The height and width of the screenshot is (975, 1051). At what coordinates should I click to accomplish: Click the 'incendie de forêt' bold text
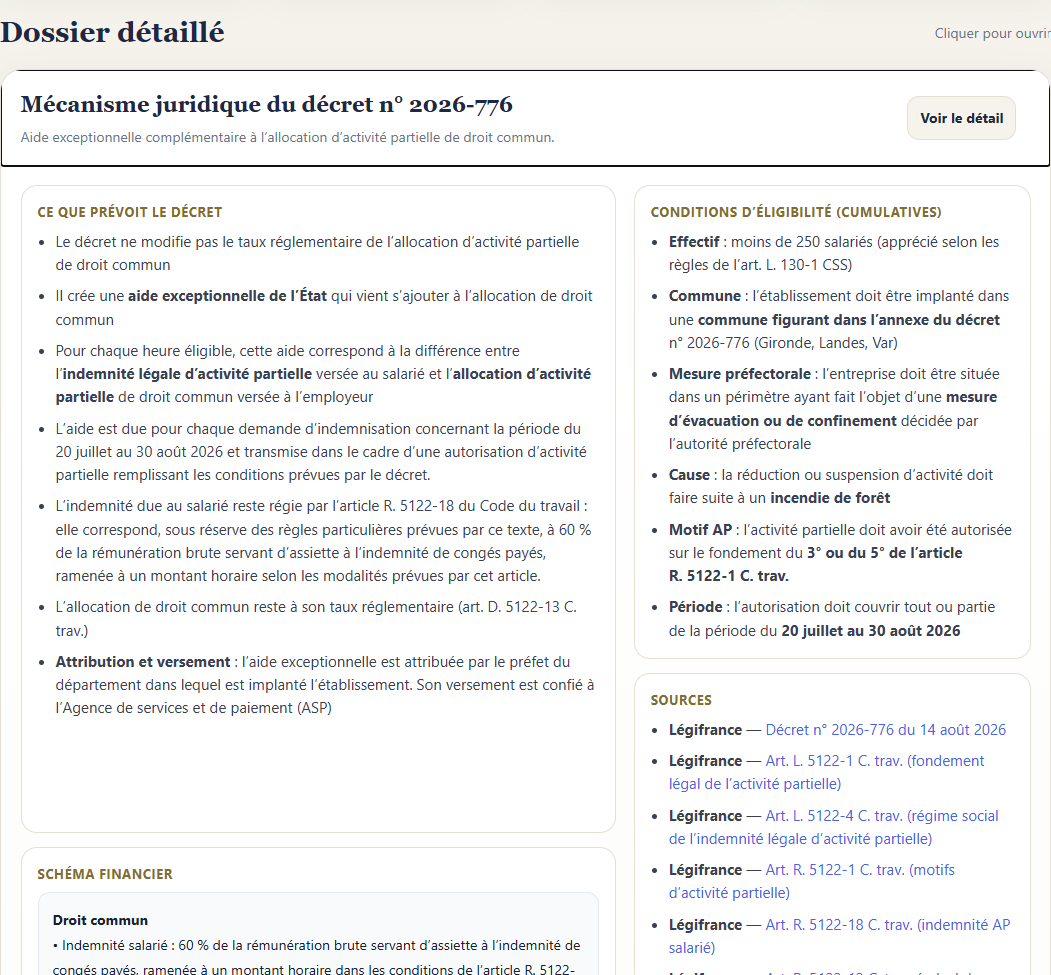830,498
